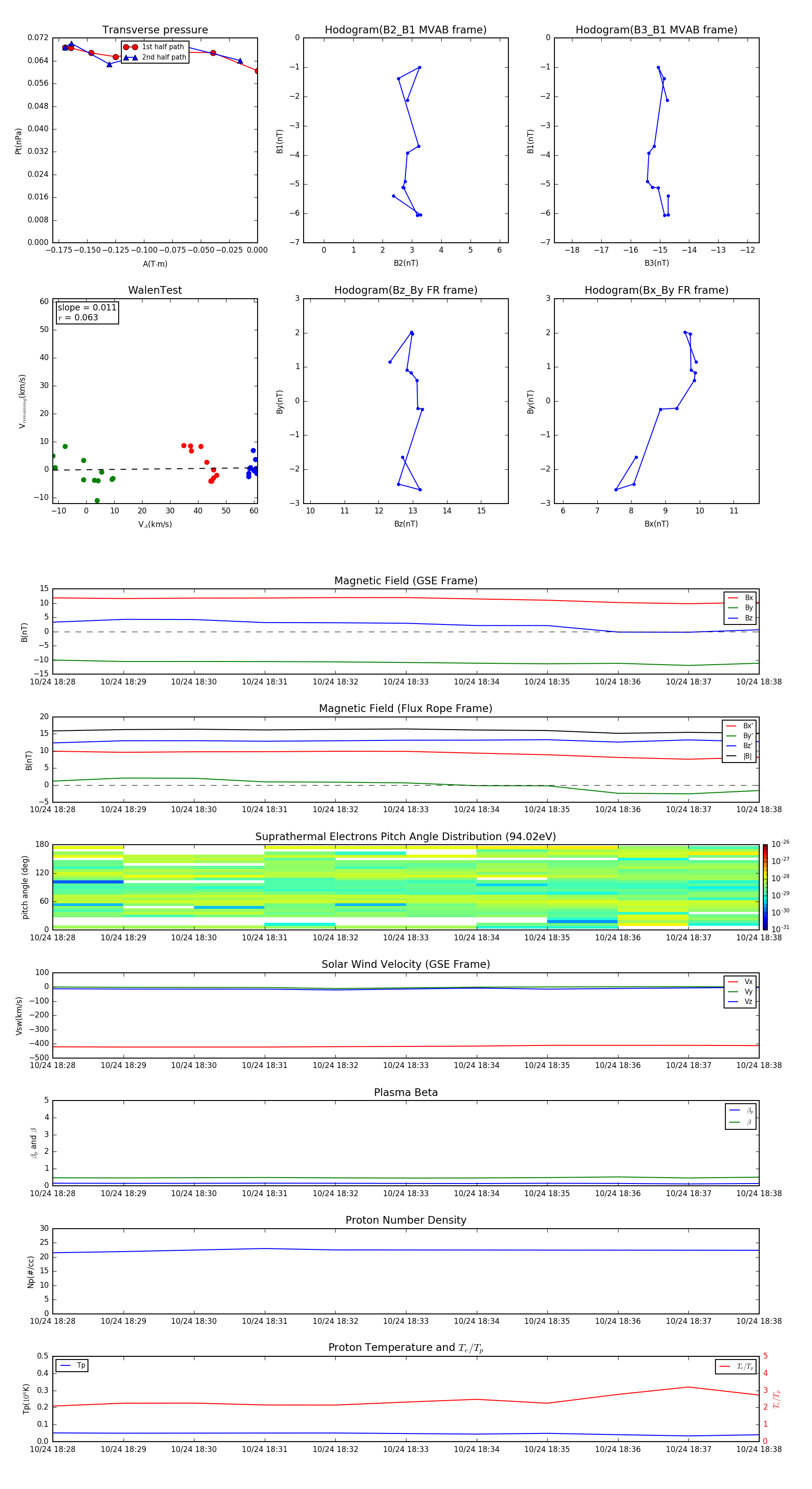
Task: Click the 'pitch angle (deg)' axis label
Action: click(x=25, y=887)
